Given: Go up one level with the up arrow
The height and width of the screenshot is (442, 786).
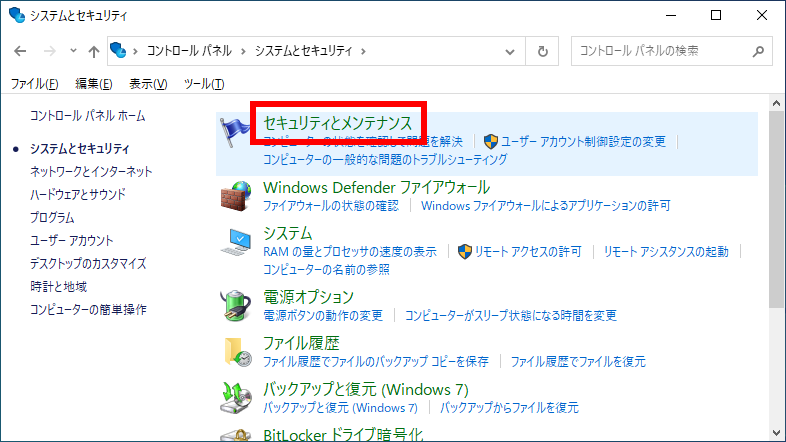Looking at the screenshot, I should point(93,51).
